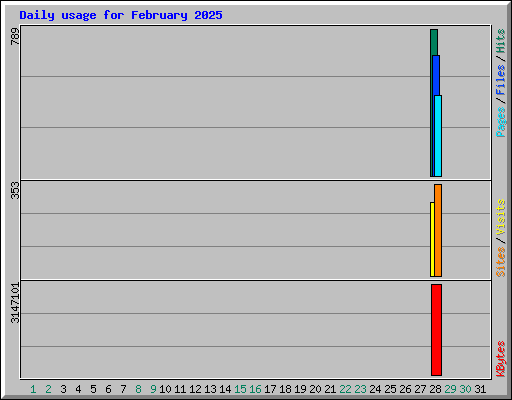Click day 23 on the x-axis
This screenshot has width=512, height=400.
tap(360, 389)
